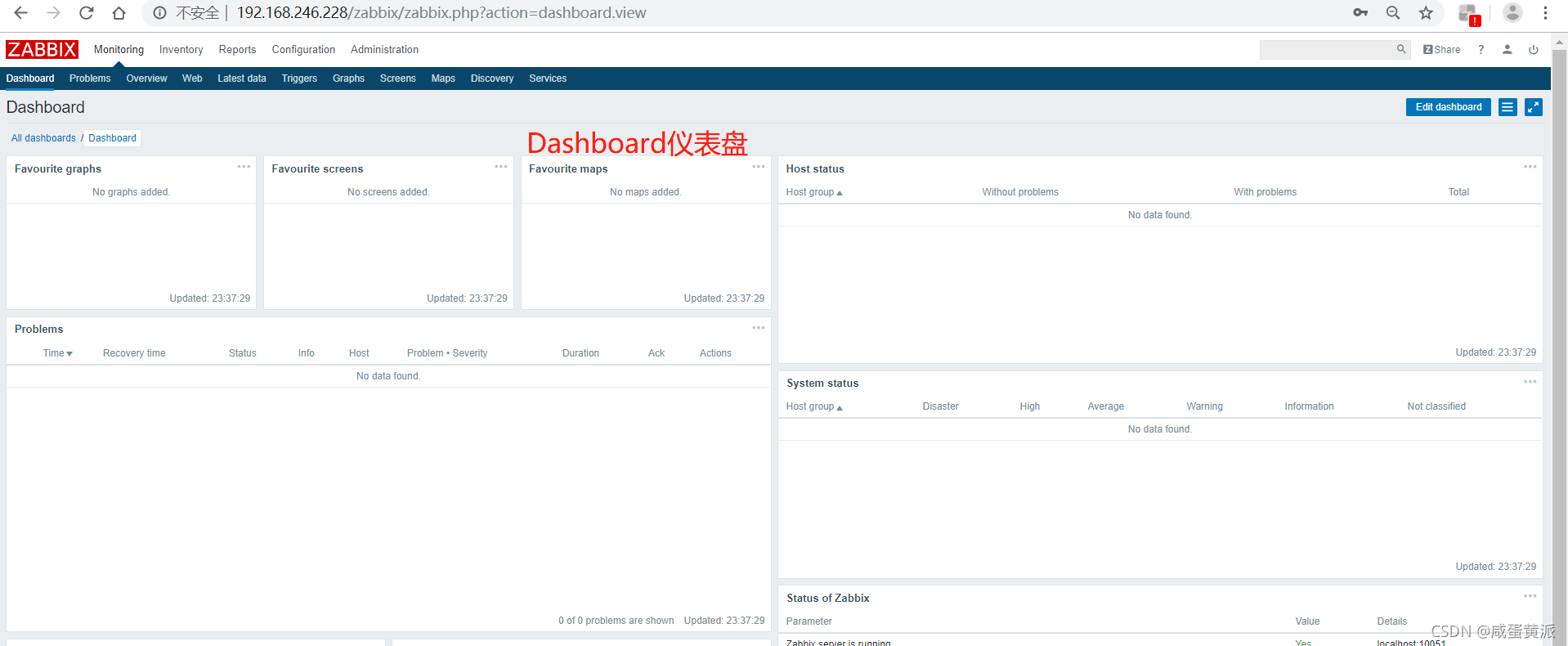The width and height of the screenshot is (1568, 646).
Task: Open Problems widget menu dots
Action: [x=759, y=328]
